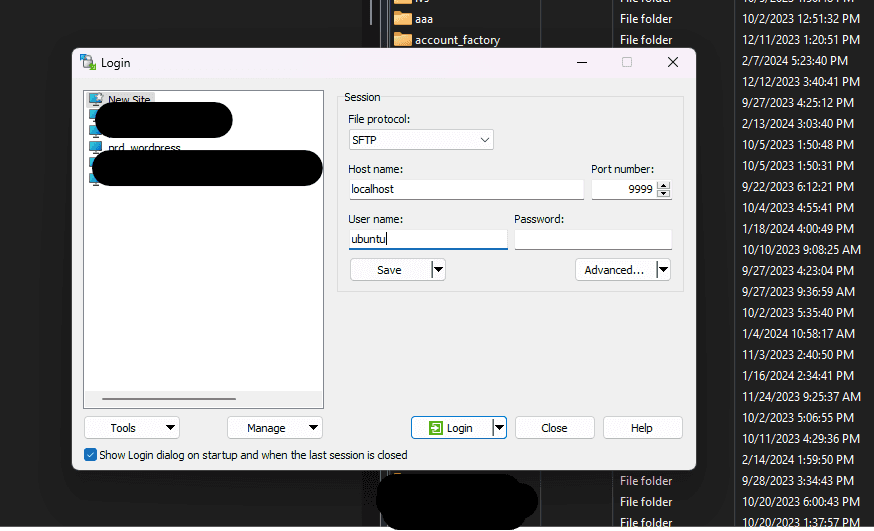Decrease port number with down arrow

(x=664, y=193)
